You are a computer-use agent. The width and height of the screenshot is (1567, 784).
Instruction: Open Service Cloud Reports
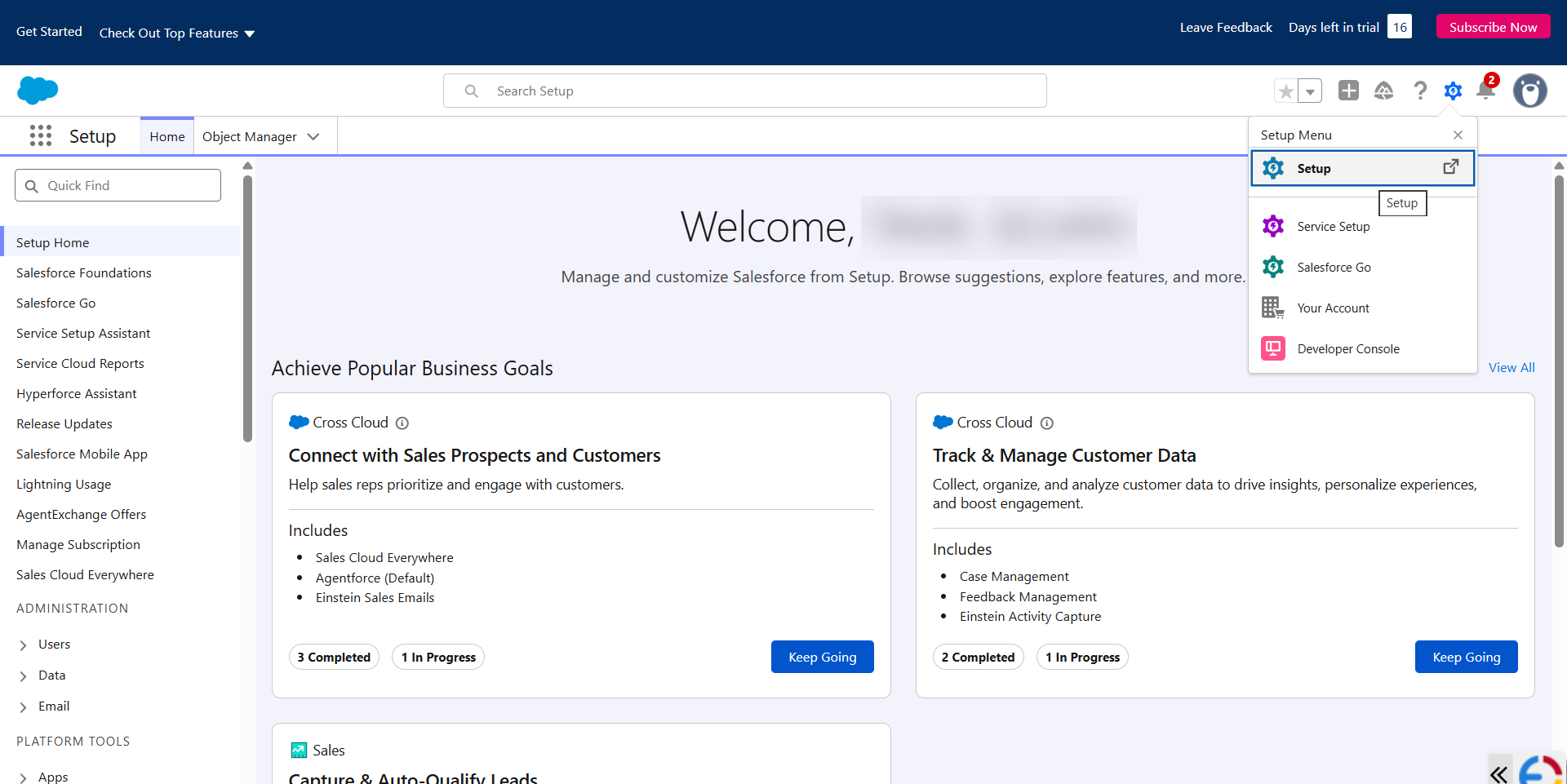pyautogui.click(x=80, y=363)
